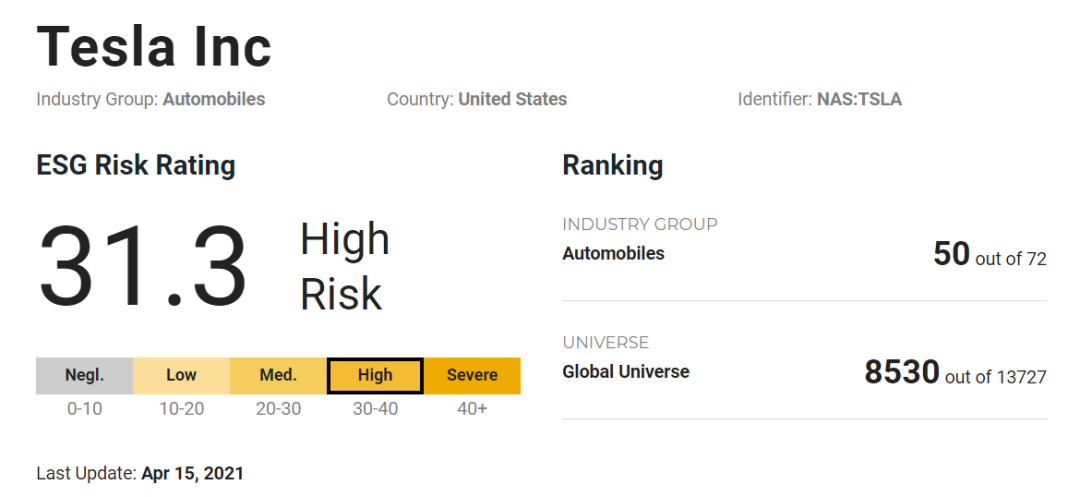Click the highlighted High risk swatch
Image resolution: width=1080 pixels, height=497 pixels.
[x=375, y=375]
